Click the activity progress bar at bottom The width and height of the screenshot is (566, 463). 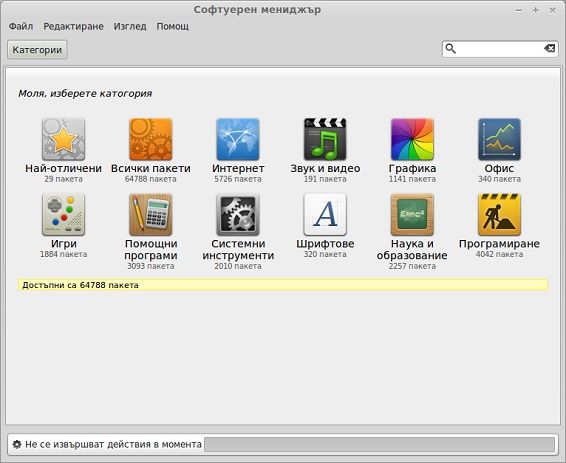pos(379,444)
